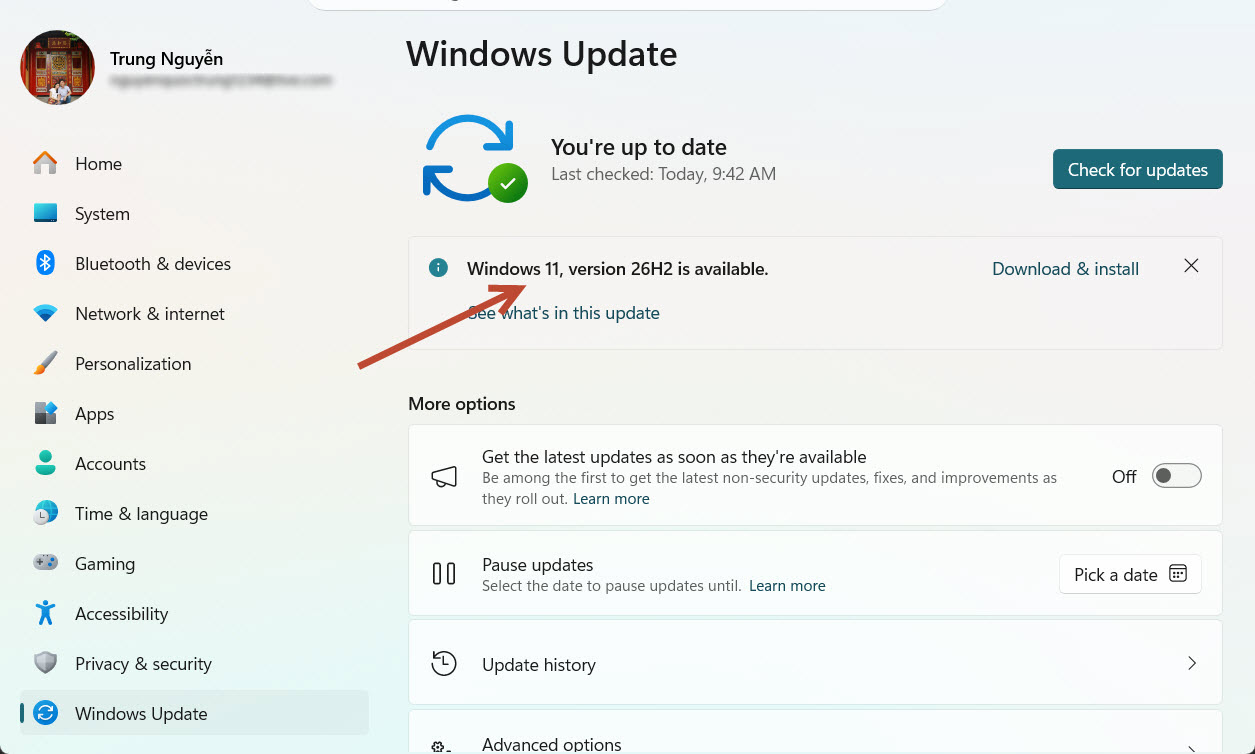Click Learn more under Pause updates
The height and width of the screenshot is (754, 1255).
point(787,586)
